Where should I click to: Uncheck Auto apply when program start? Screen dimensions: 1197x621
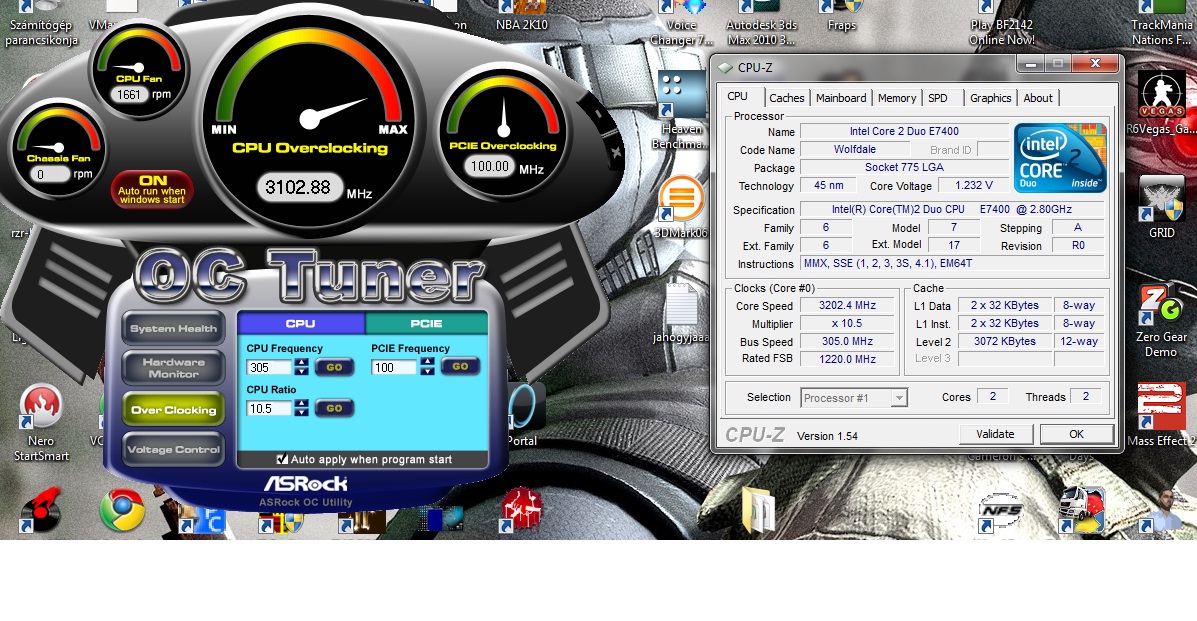click(282, 459)
